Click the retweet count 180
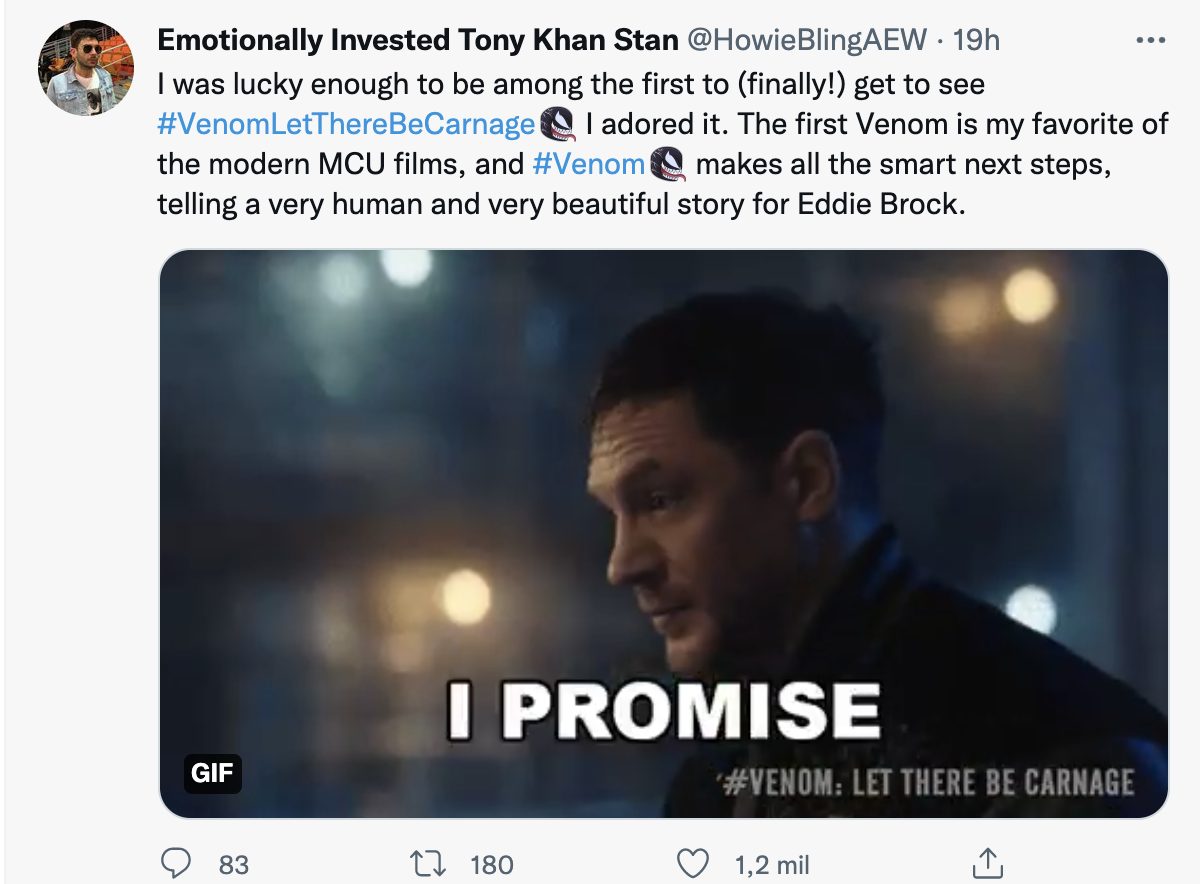Viewport: 1200px width, 884px height. [x=490, y=864]
